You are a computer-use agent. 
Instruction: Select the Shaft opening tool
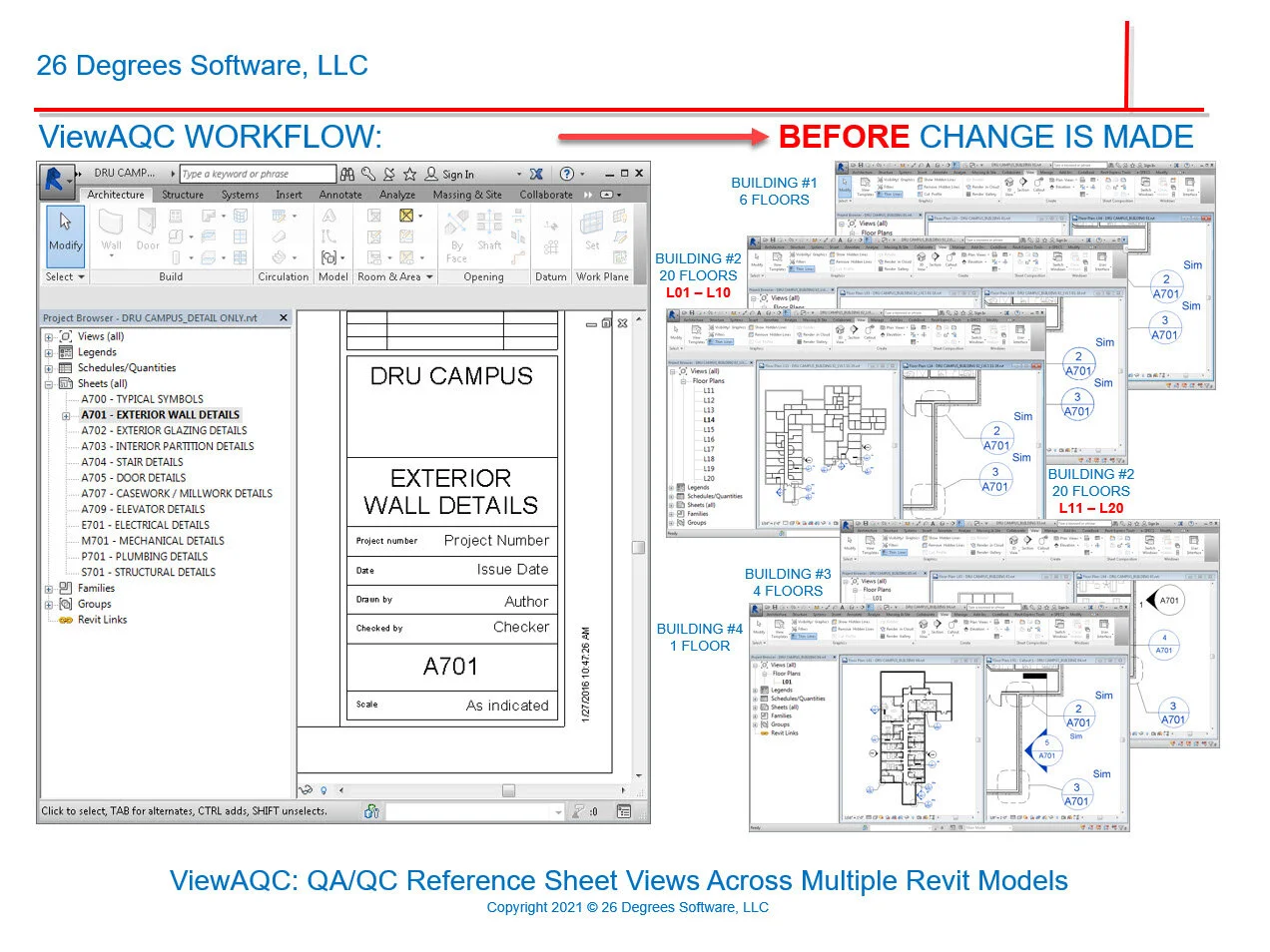click(489, 231)
